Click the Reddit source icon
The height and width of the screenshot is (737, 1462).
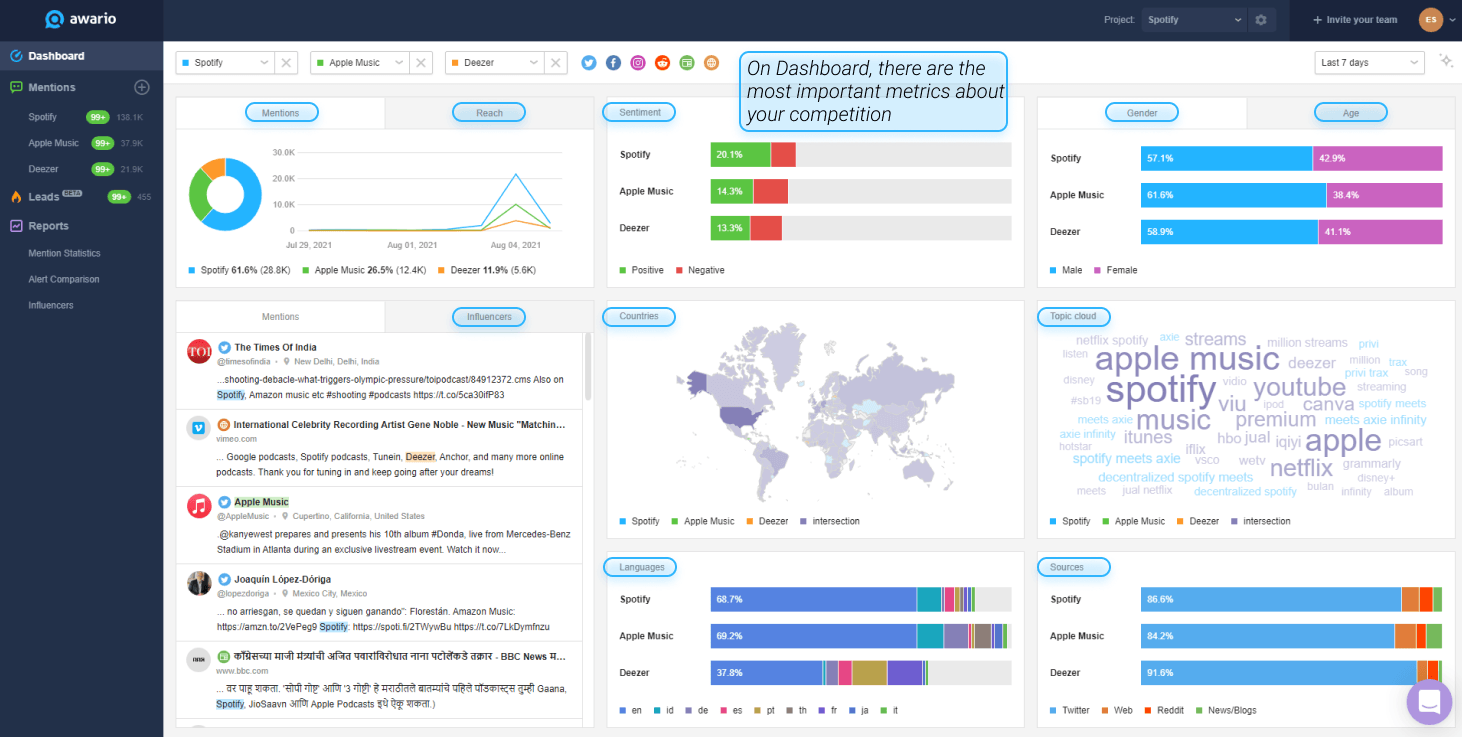pos(662,62)
